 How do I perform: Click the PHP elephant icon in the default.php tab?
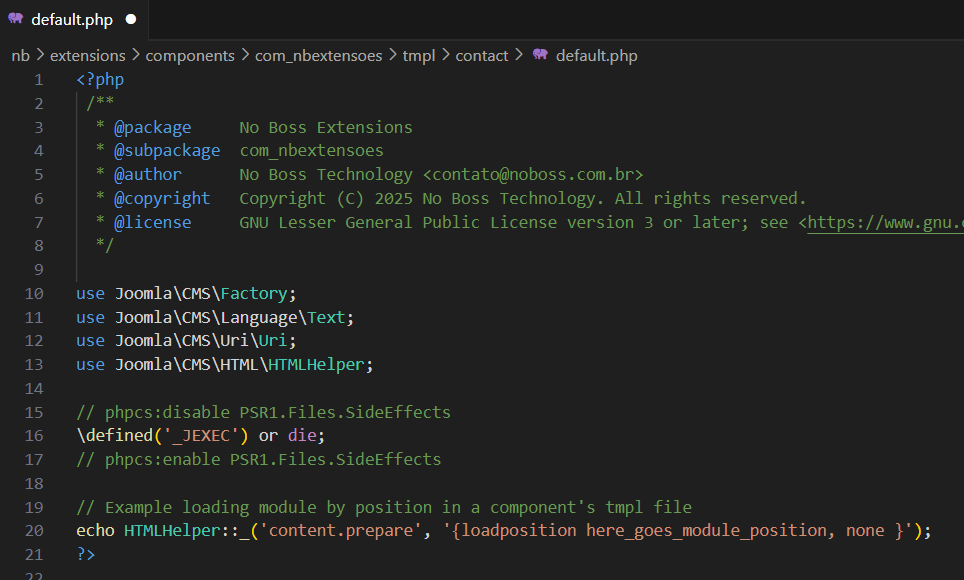[15, 19]
